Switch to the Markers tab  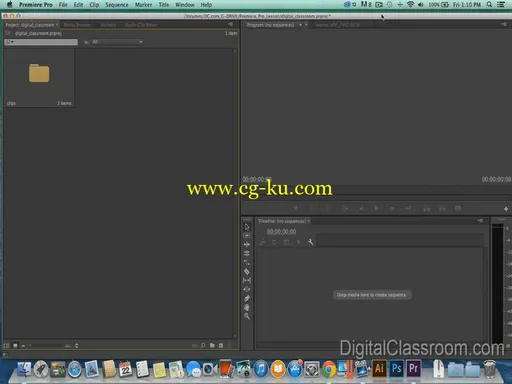tap(108, 25)
